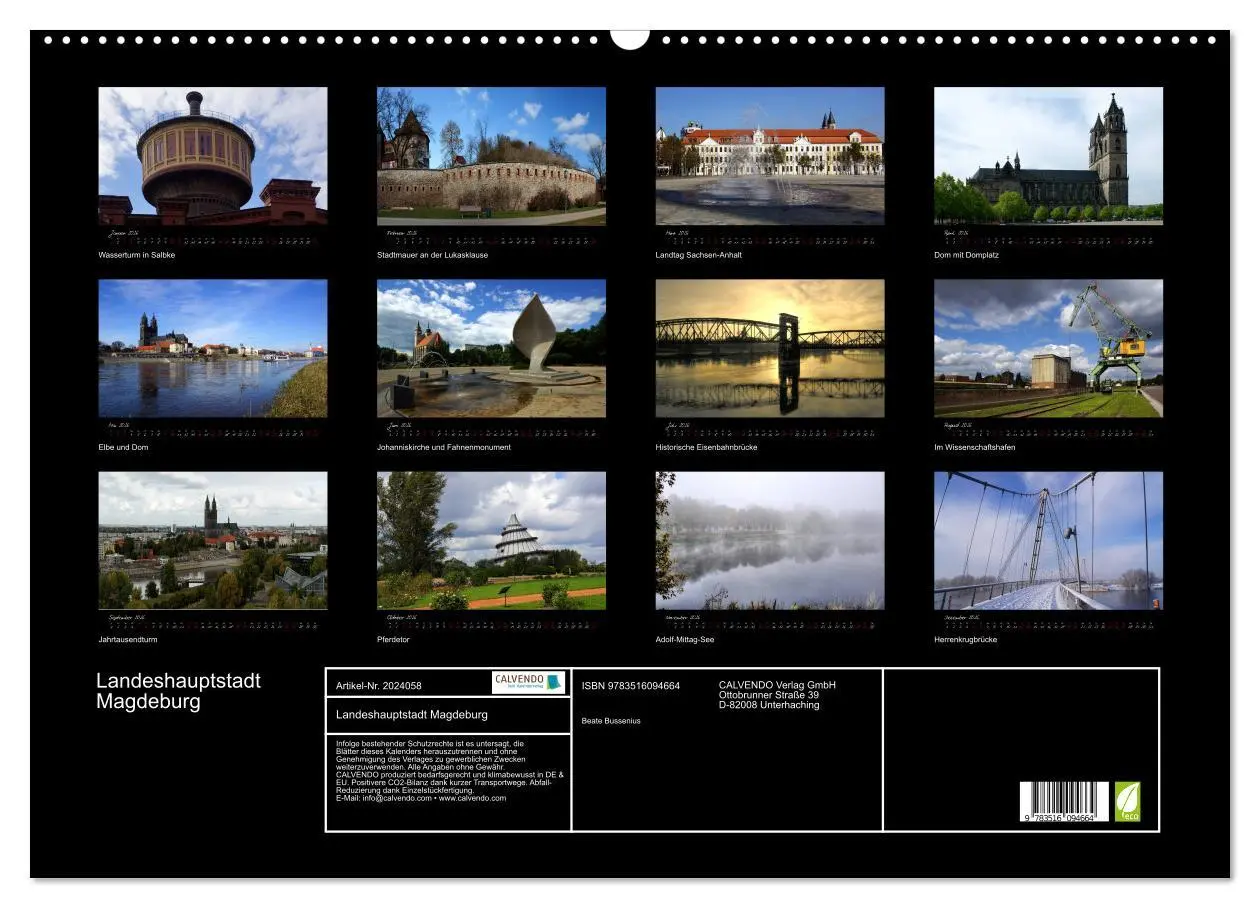
Task: Open the Johanniskirche und Fahnenmonument photo
Action: [491, 348]
